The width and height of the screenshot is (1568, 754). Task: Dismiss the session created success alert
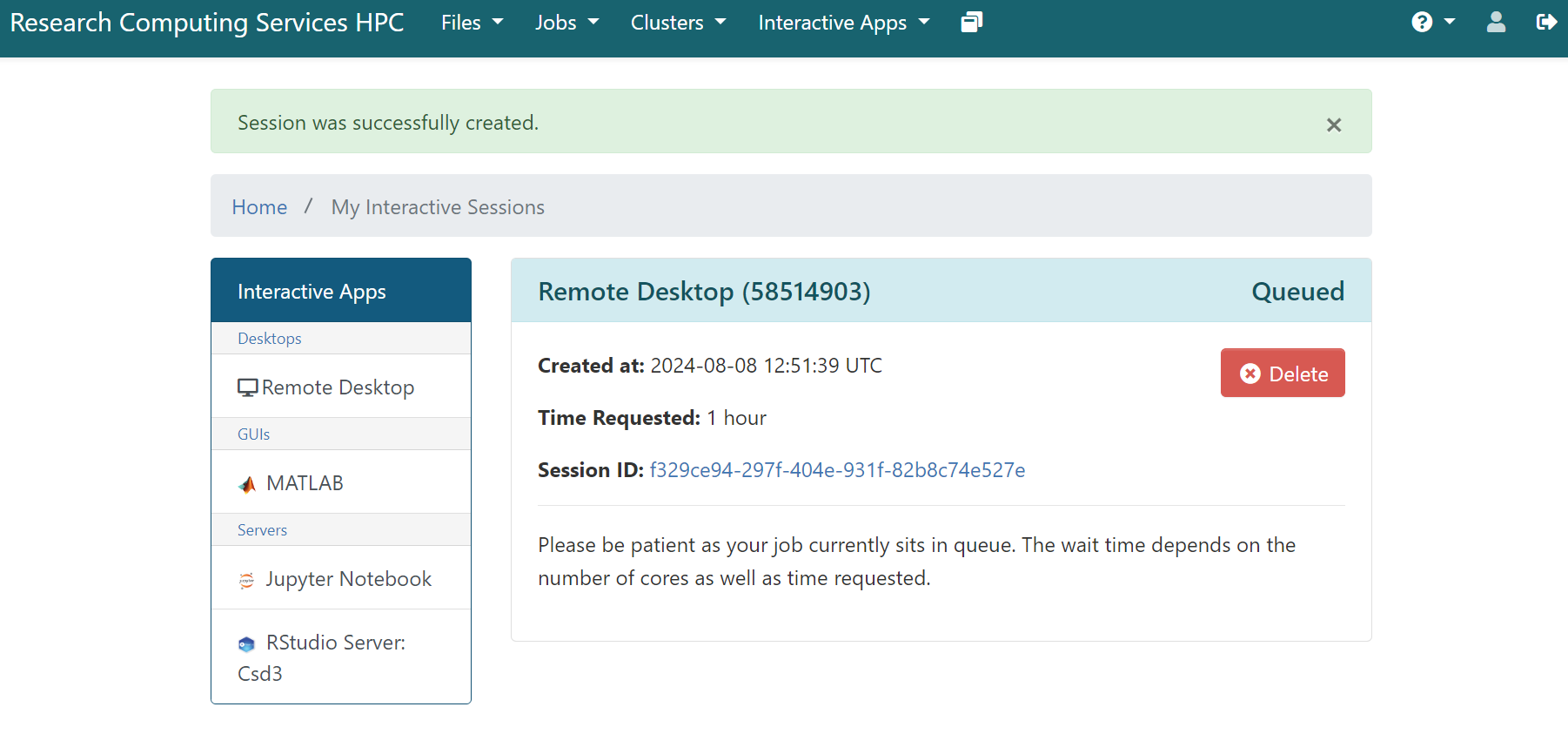[1333, 125]
